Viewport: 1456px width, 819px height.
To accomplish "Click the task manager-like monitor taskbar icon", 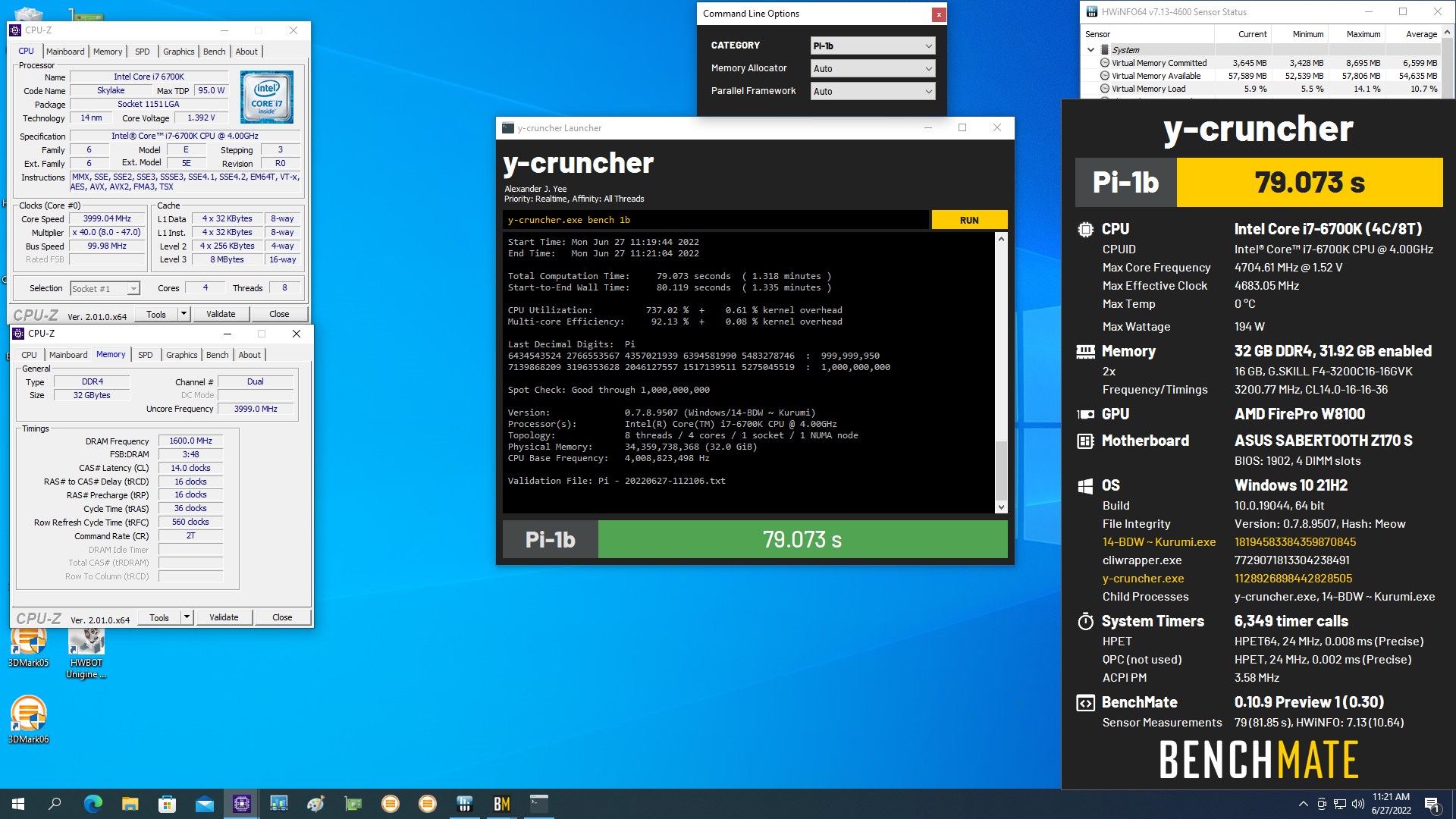I will coord(278,804).
